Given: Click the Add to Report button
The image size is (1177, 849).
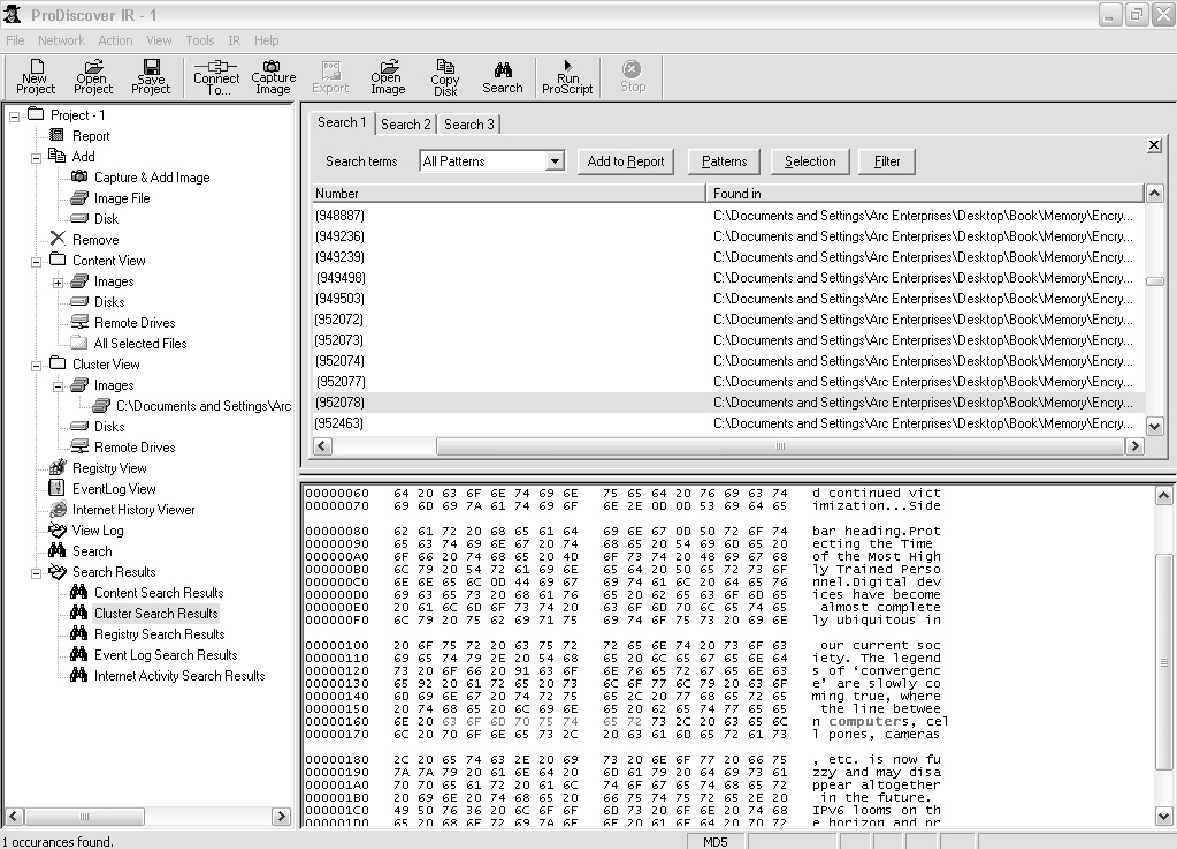Looking at the screenshot, I should (x=626, y=161).
